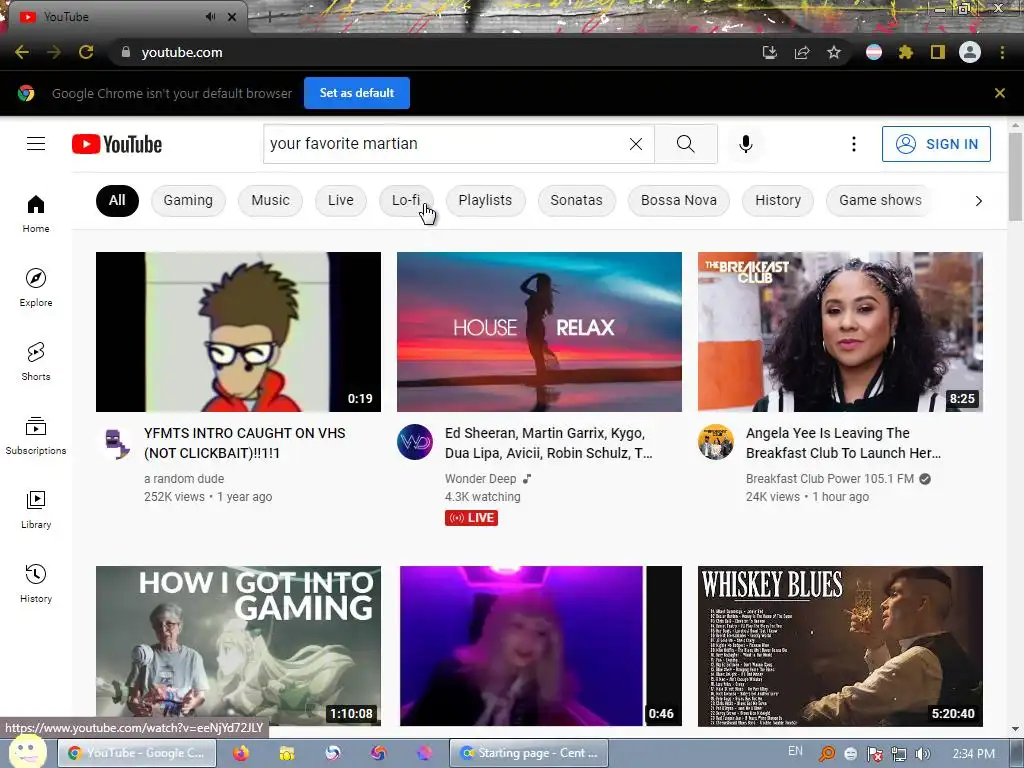Search with your voice microphone
Image resolution: width=1024 pixels, height=768 pixels.
point(746,144)
